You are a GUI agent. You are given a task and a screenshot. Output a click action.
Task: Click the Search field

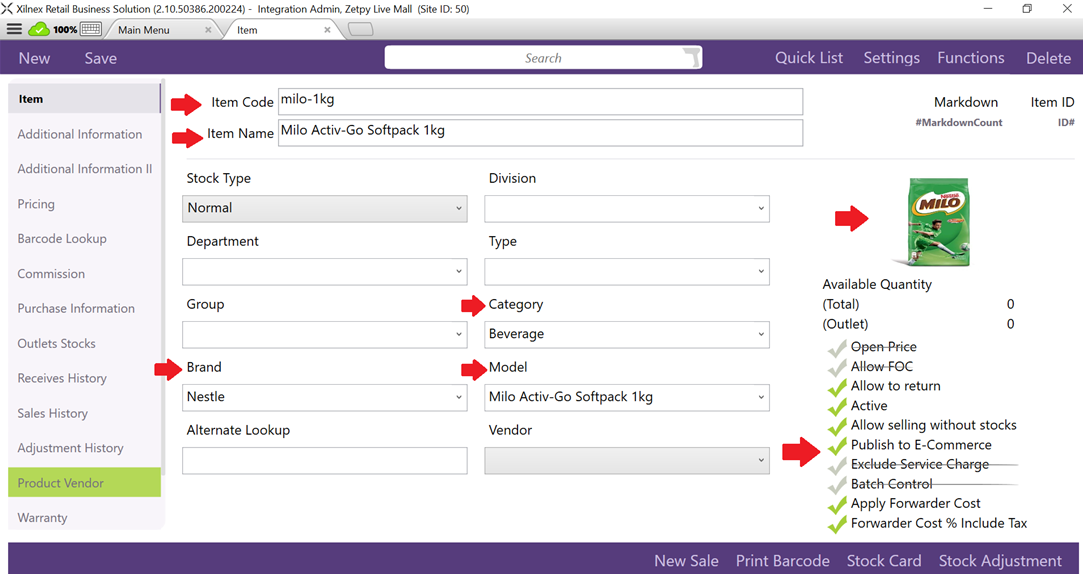pos(544,57)
